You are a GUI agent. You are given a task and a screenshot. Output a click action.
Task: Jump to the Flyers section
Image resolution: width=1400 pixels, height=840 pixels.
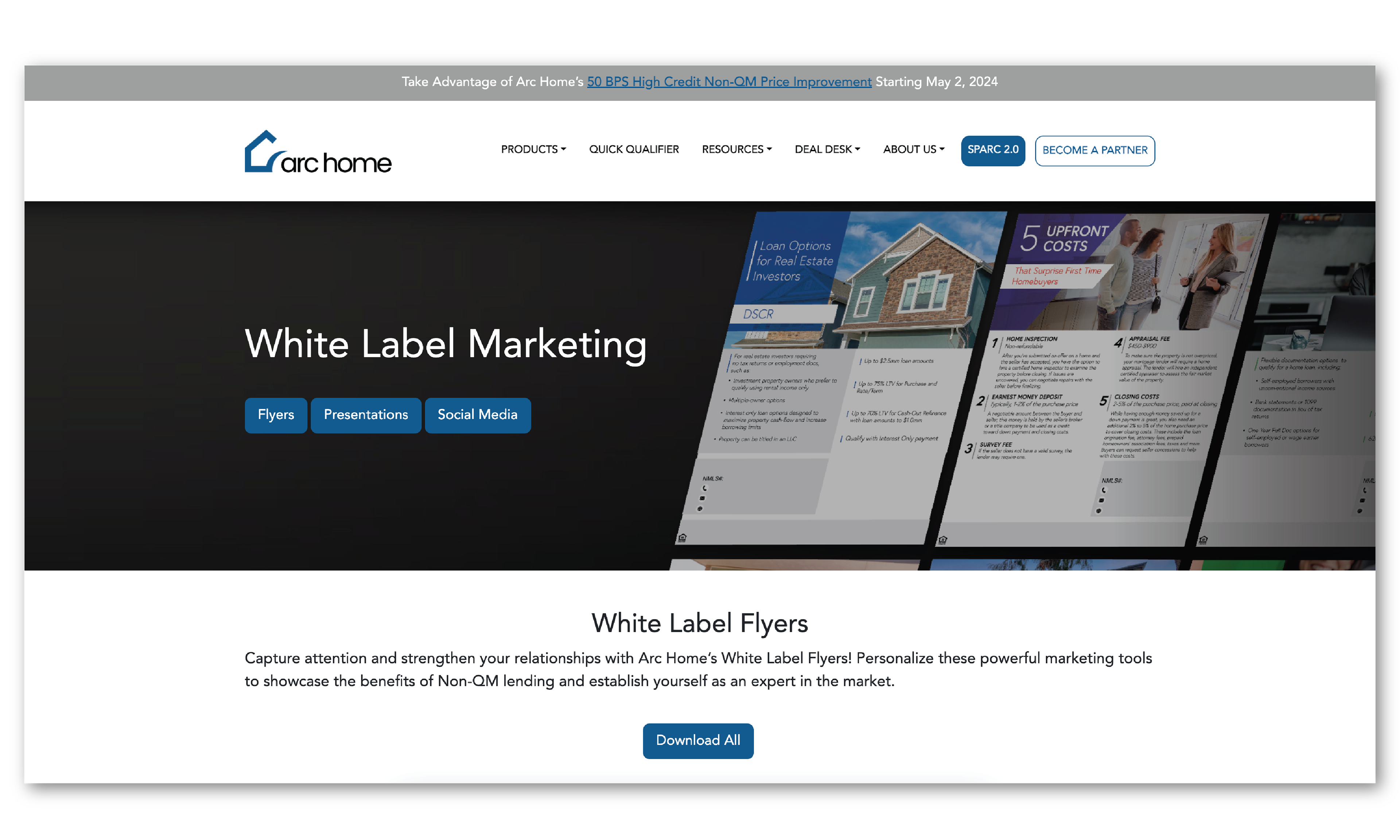pyautogui.click(x=276, y=415)
